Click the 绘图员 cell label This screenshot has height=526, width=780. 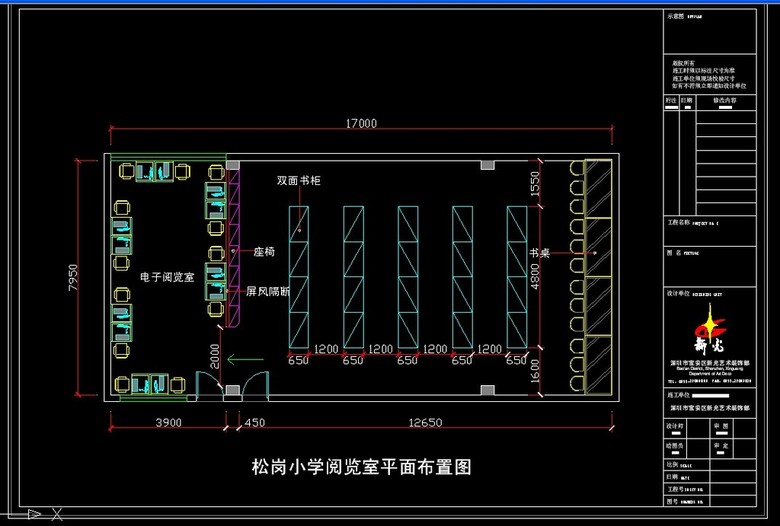(675, 446)
